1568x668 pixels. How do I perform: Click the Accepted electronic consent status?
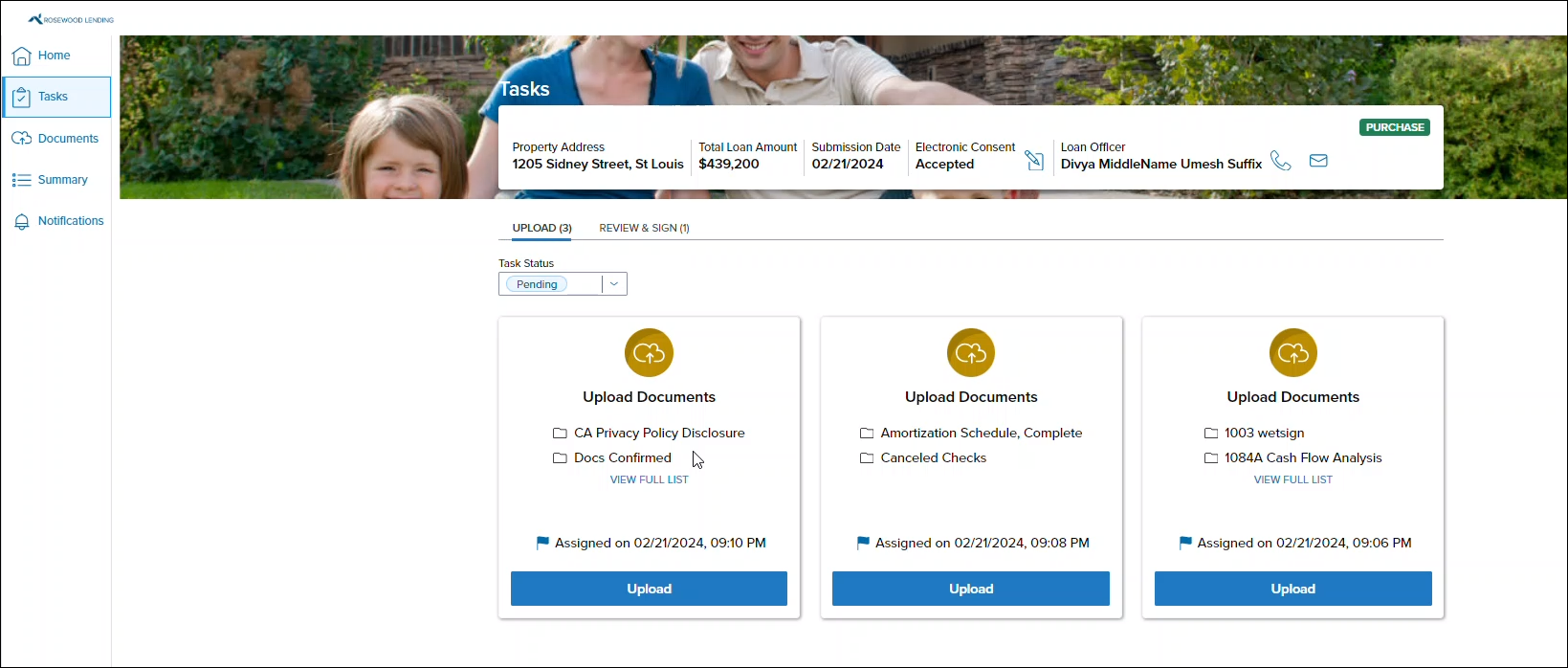944,165
